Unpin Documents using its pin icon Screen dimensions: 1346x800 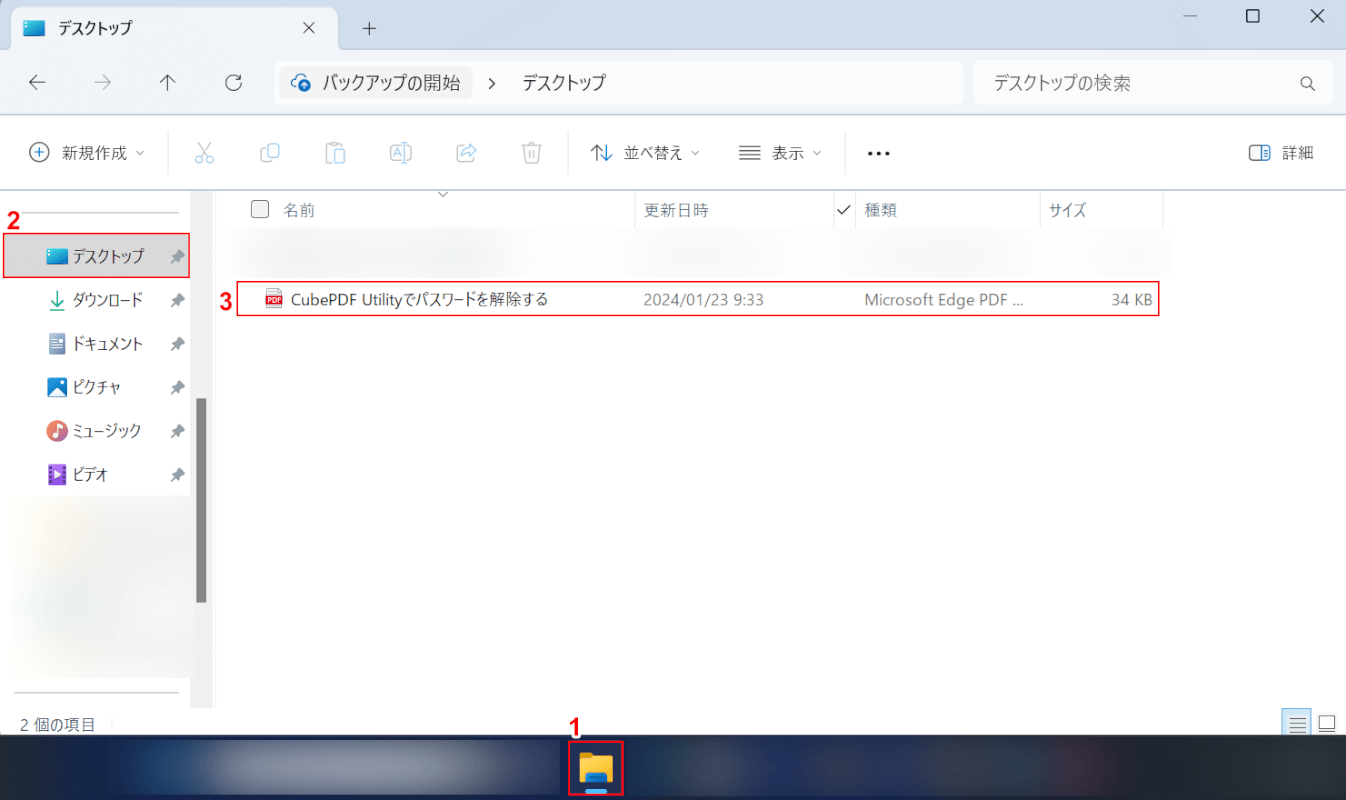(177, 344)
